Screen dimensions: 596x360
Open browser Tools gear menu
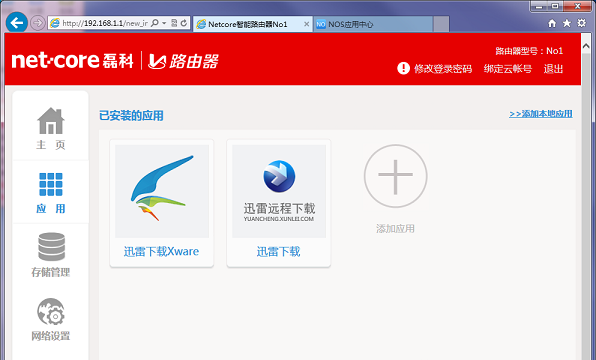pyautogui.click(x=582, y=23)
